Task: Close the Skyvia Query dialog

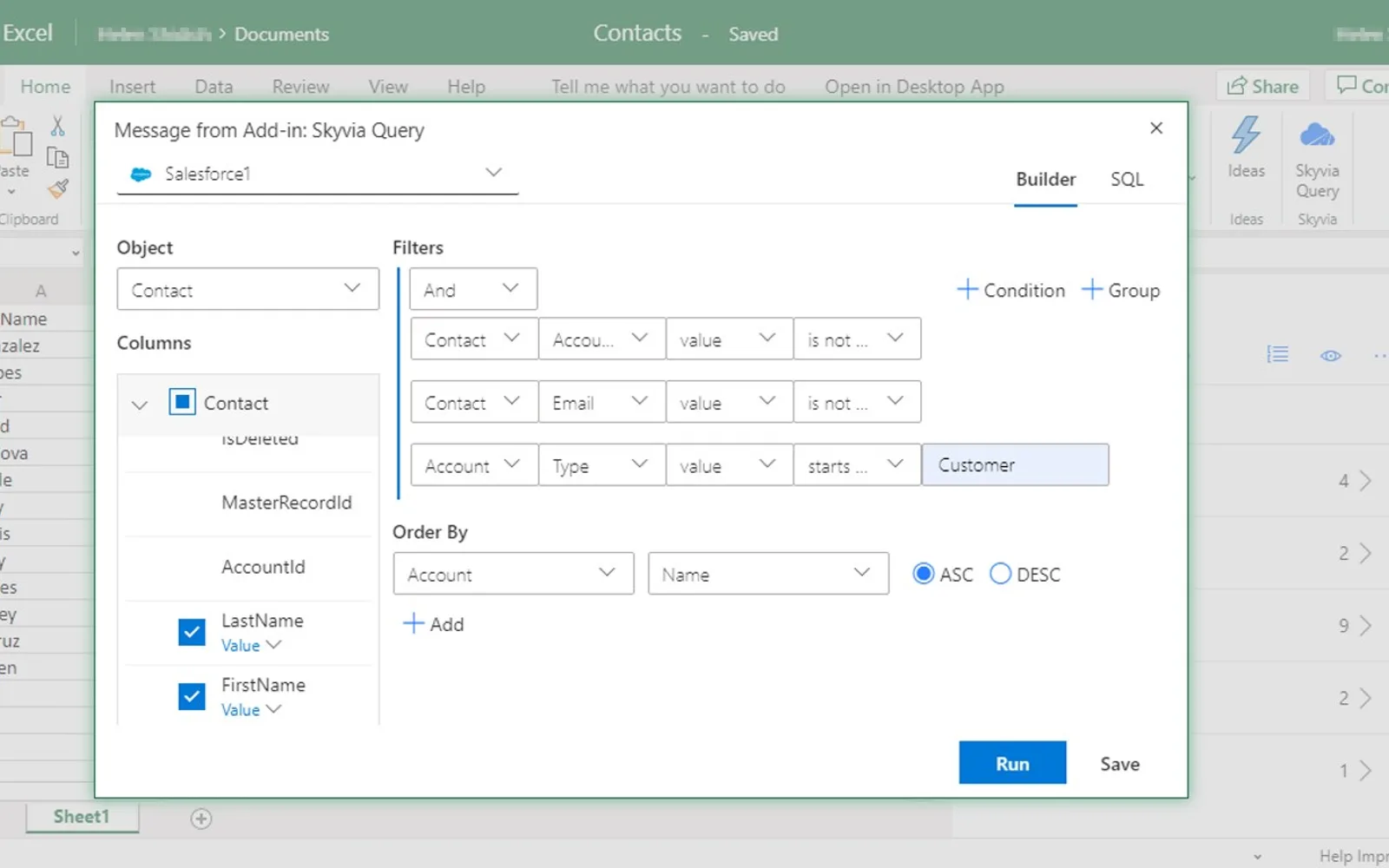Action: click(1155, 128)
